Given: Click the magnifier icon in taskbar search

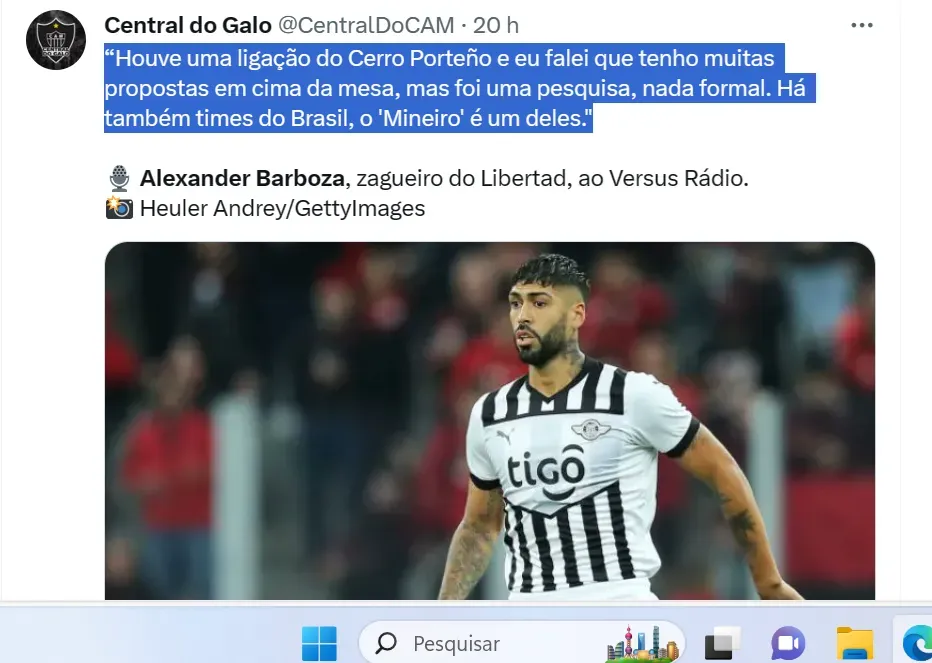Looking at the screenshot, I should click(386, 643).
